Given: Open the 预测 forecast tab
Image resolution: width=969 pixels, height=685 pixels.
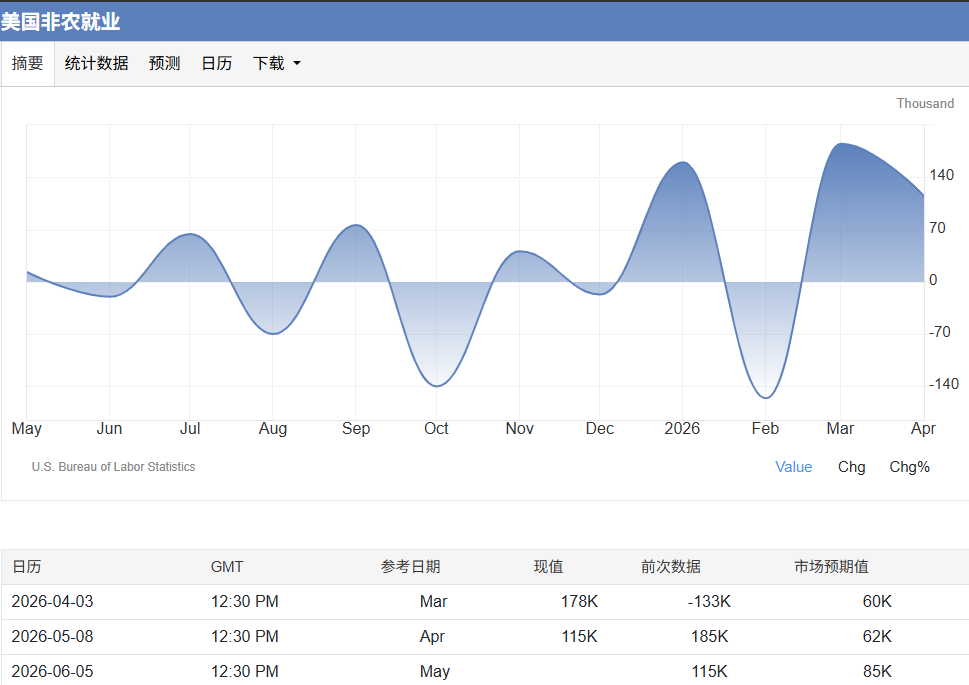Looking at the screenshot, I should [x=164, y=64].
